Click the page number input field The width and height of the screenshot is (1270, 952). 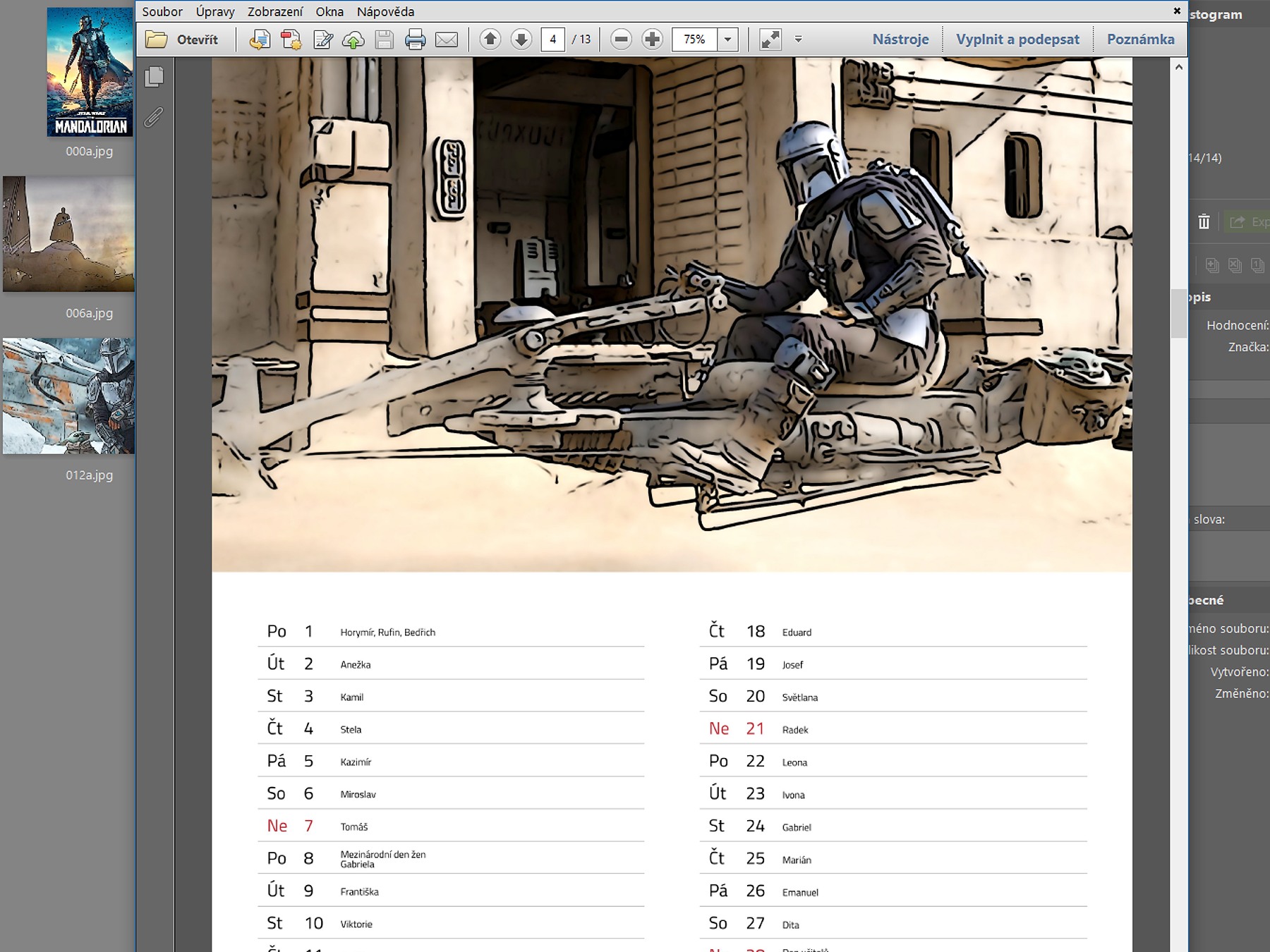tap(552, 39)
